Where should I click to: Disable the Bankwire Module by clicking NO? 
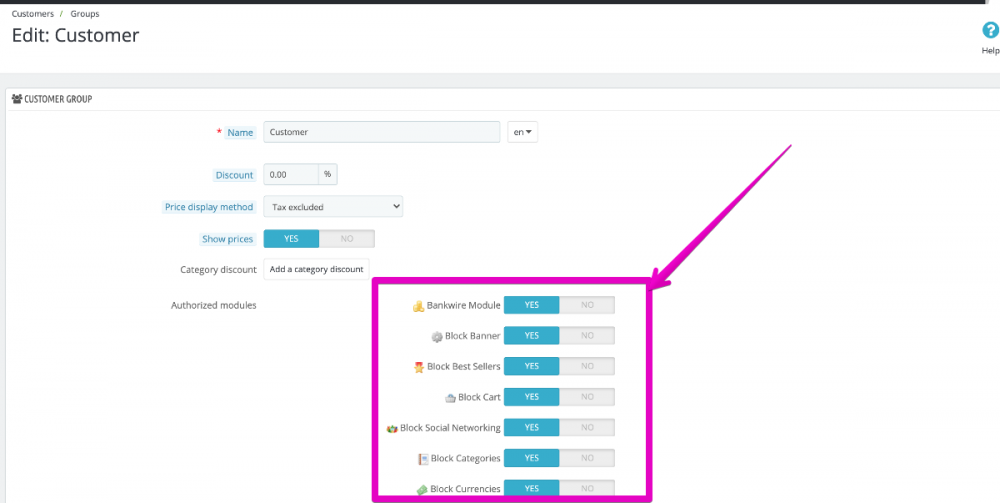tap(587, 305)
